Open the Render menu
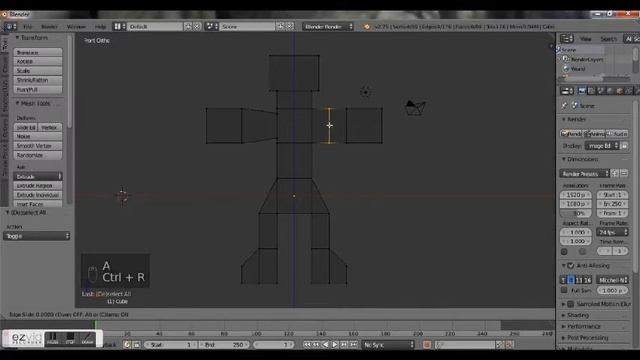 pos(49,27)
